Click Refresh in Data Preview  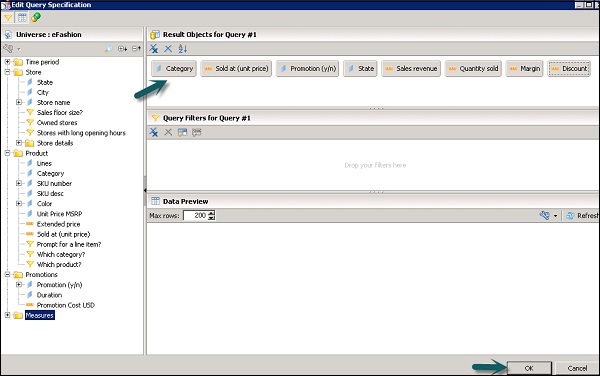(582, 216)
